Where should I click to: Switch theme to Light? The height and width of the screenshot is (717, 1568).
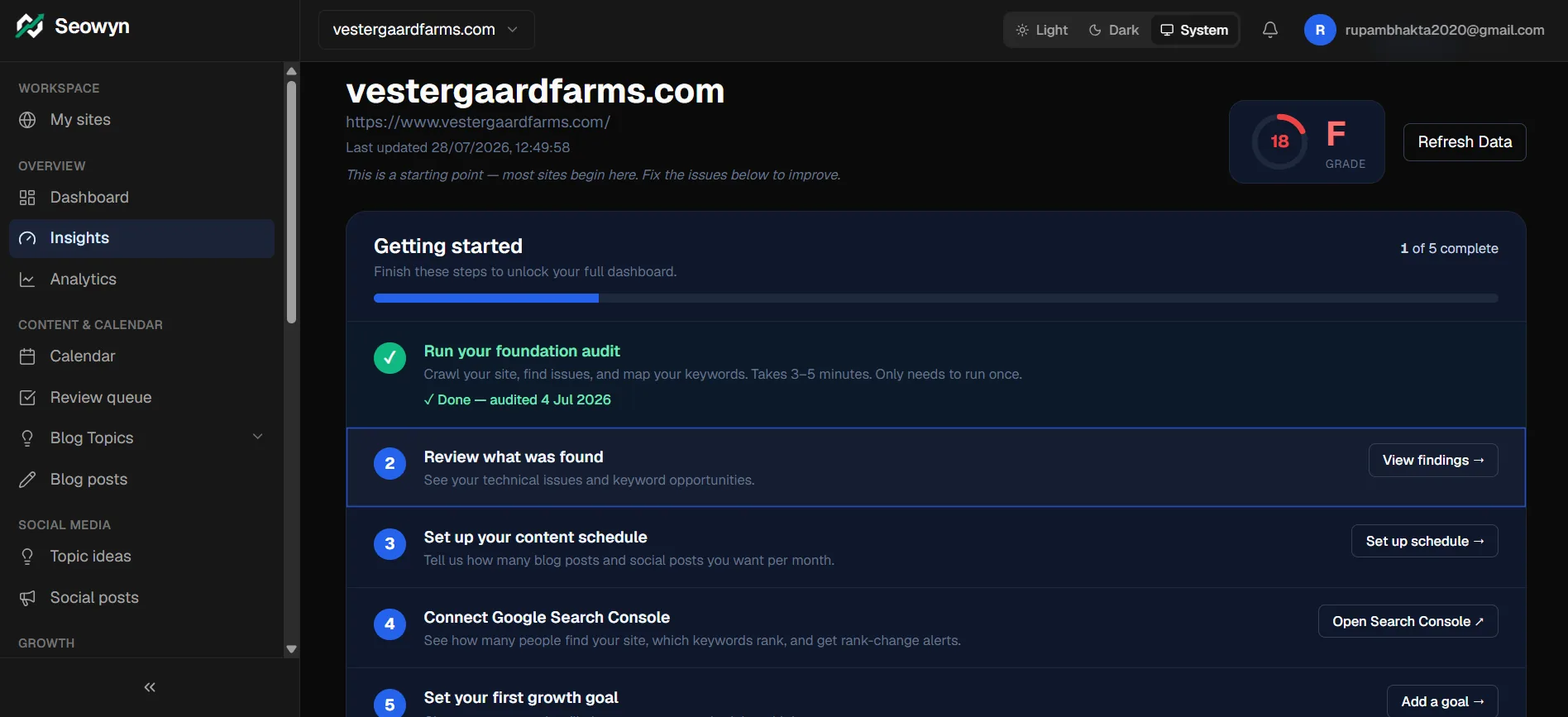[1042, 30]
